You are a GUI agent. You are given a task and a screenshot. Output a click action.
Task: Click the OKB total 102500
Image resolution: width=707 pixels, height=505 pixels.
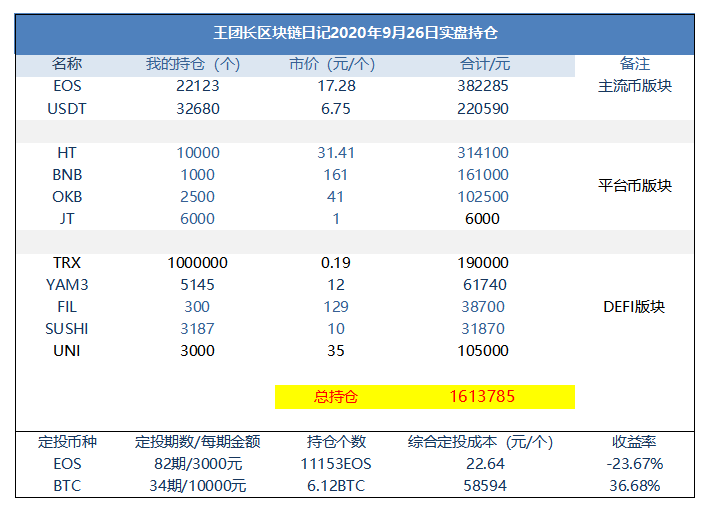pyautogui.click(x=483, y=197)
